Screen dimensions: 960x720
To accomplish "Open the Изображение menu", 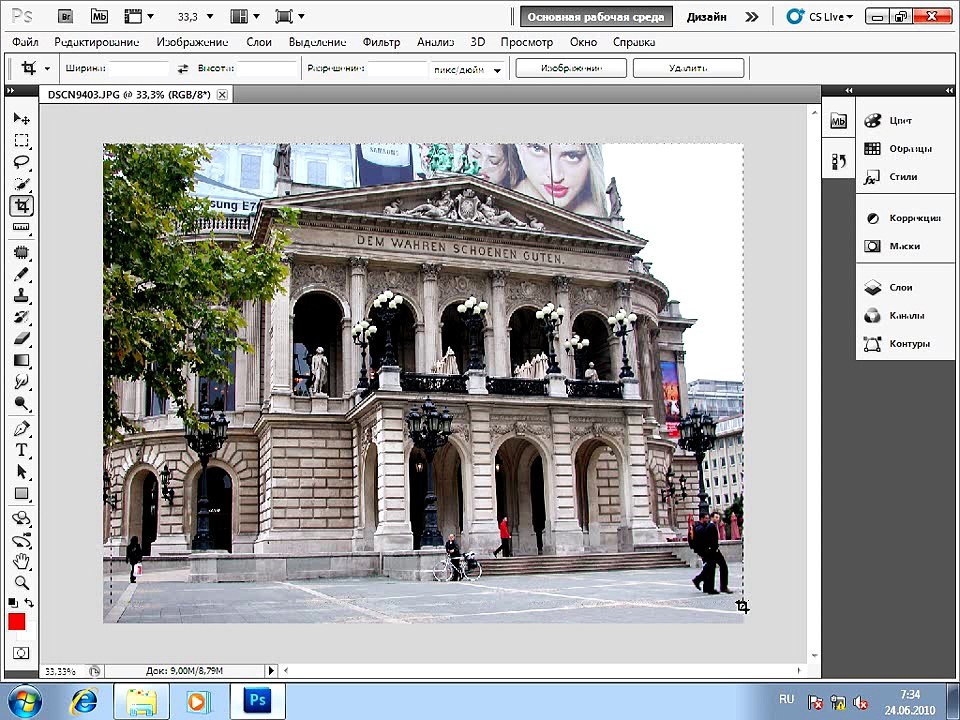I will (x=192, y=42).
